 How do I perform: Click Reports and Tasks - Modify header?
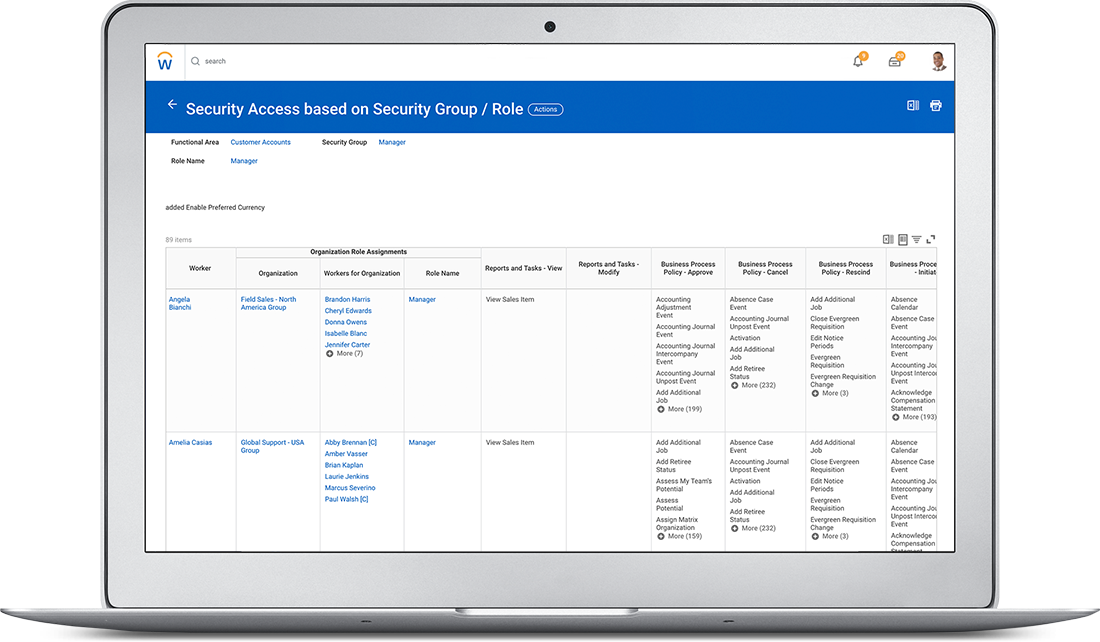click(x=609, y=268)
